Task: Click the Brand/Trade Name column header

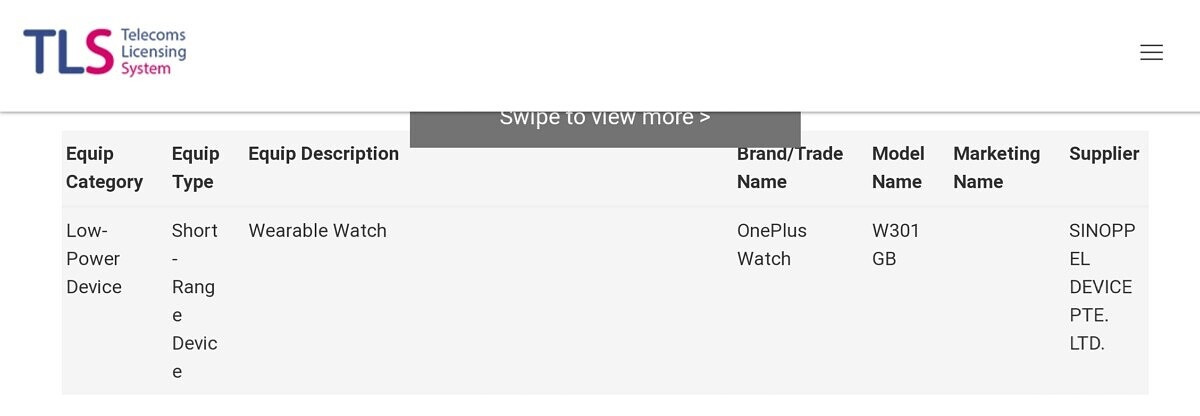Action: pos(789,168)
